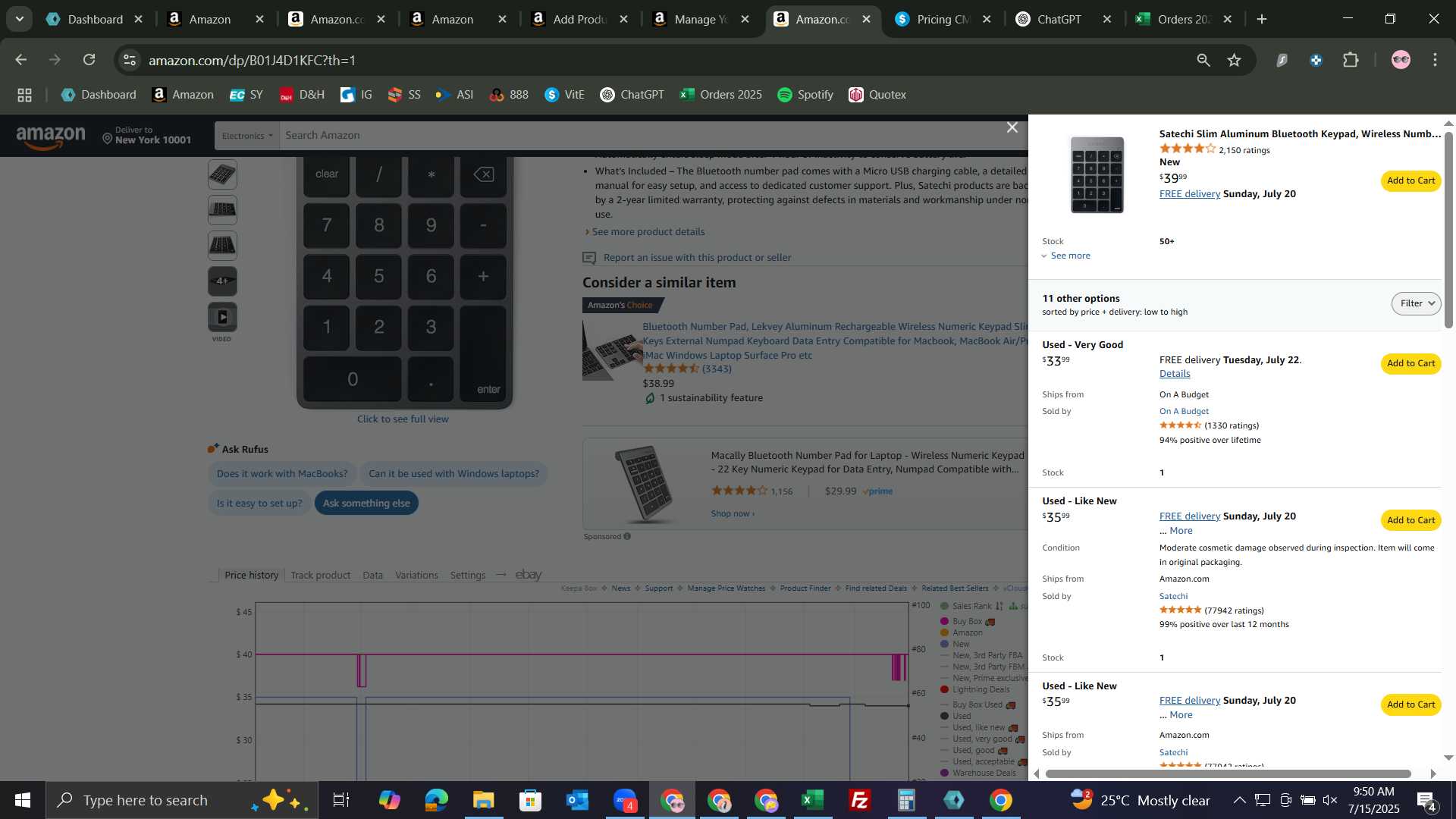Switch to Keepa Track product tab
The width and height of the screenshot is (1456, 819).
[x=321, y=576]
